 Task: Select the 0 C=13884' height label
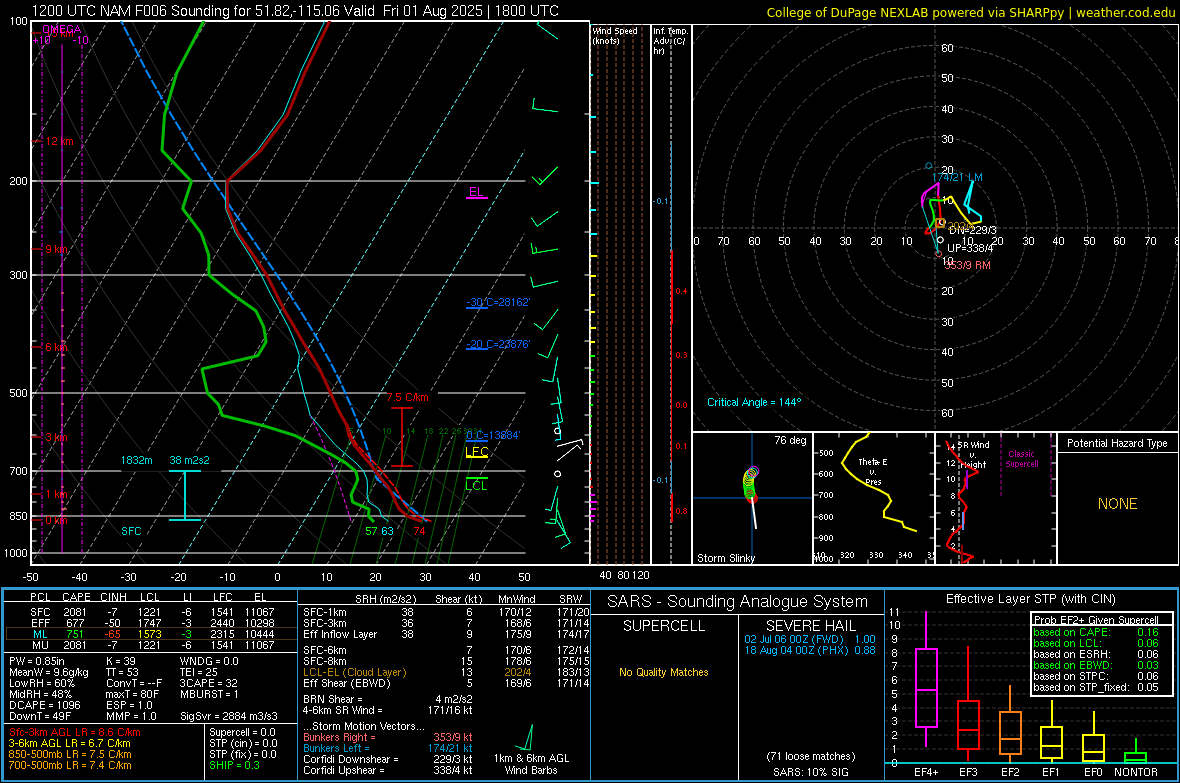click(493, 435)
